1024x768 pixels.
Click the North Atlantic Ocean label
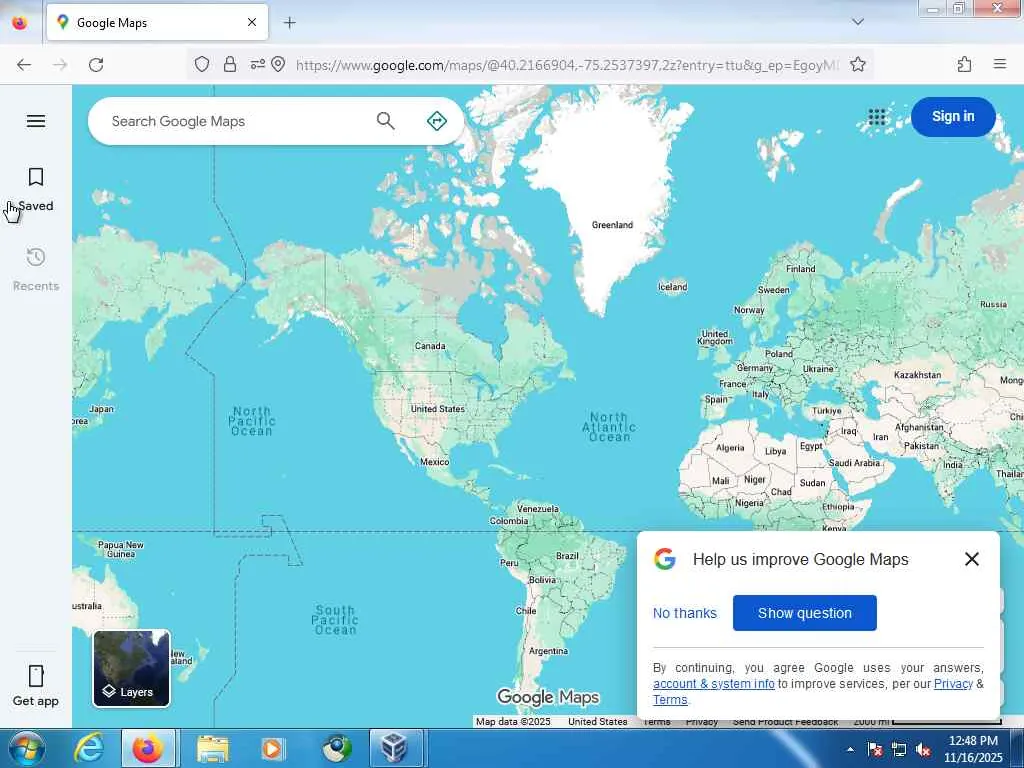(x=609, y=427)
